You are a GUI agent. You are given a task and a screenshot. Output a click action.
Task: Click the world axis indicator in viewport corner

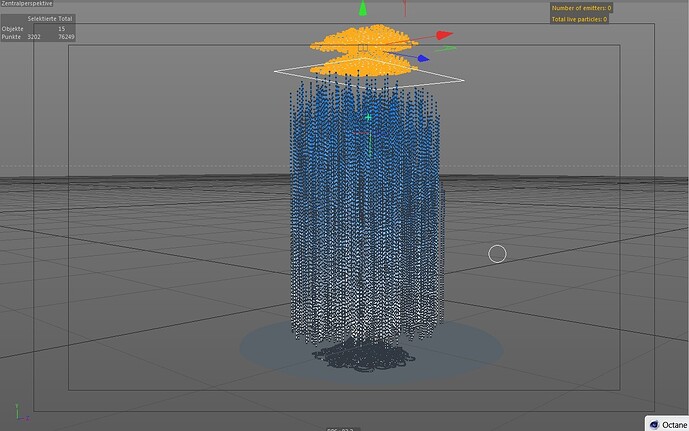click(x=22, y=412)
